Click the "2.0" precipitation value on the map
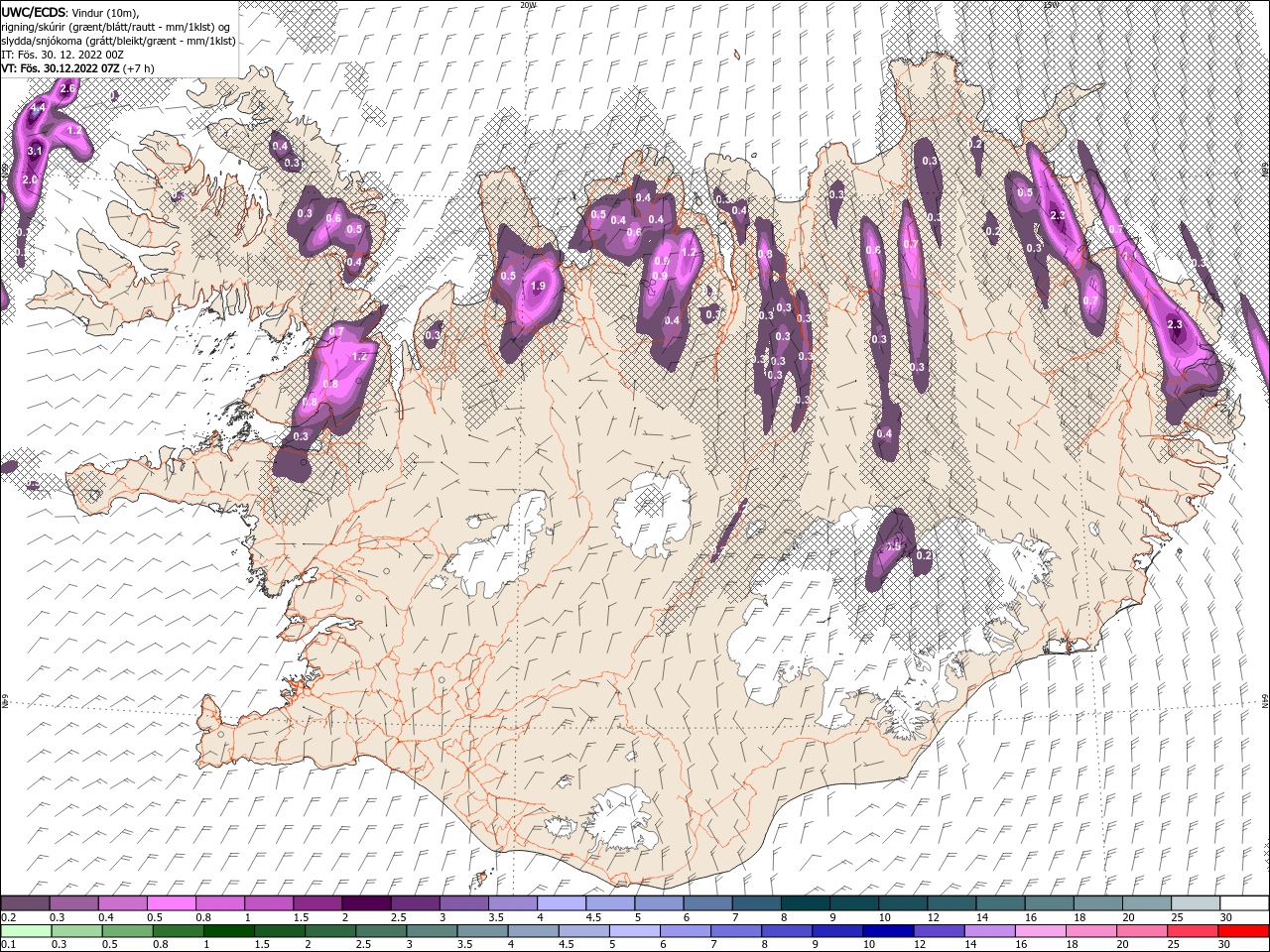 click(x=30, y=179)
